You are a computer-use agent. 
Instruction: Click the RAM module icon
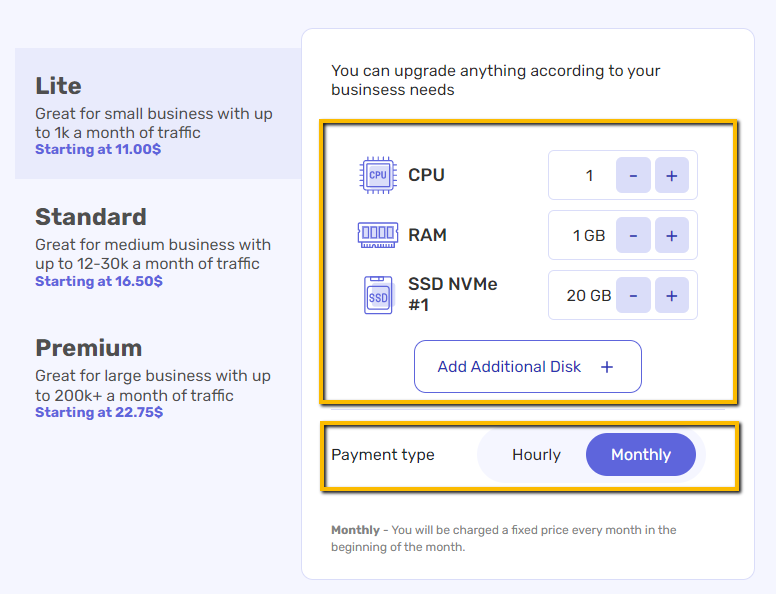[x=378, y=235]
